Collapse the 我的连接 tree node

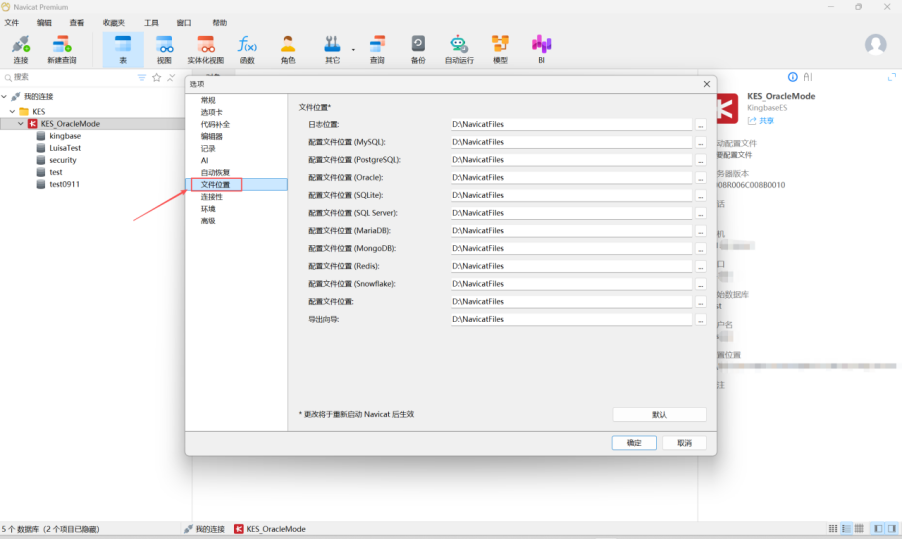[5, 97]
